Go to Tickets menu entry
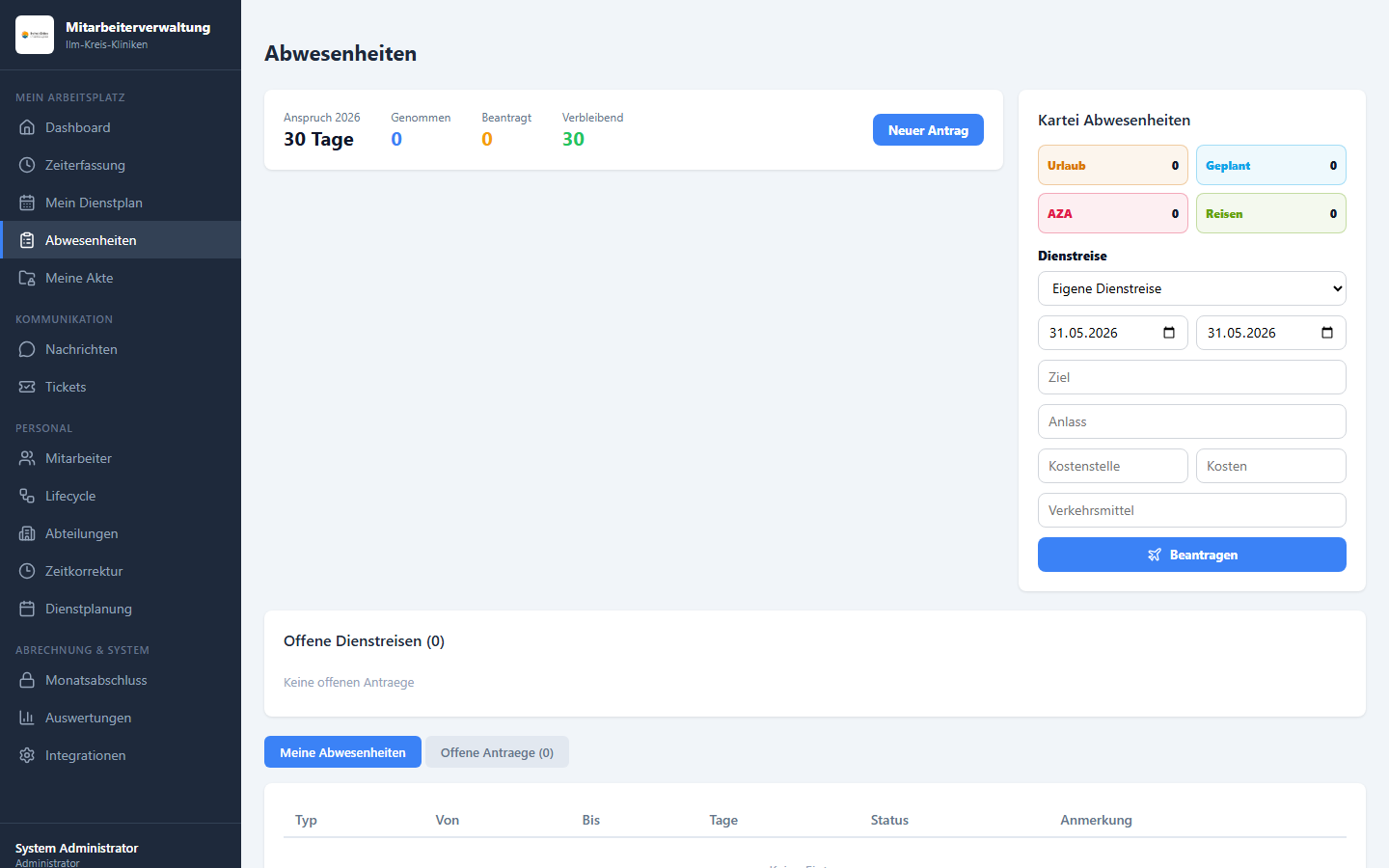 pos(121,387)
